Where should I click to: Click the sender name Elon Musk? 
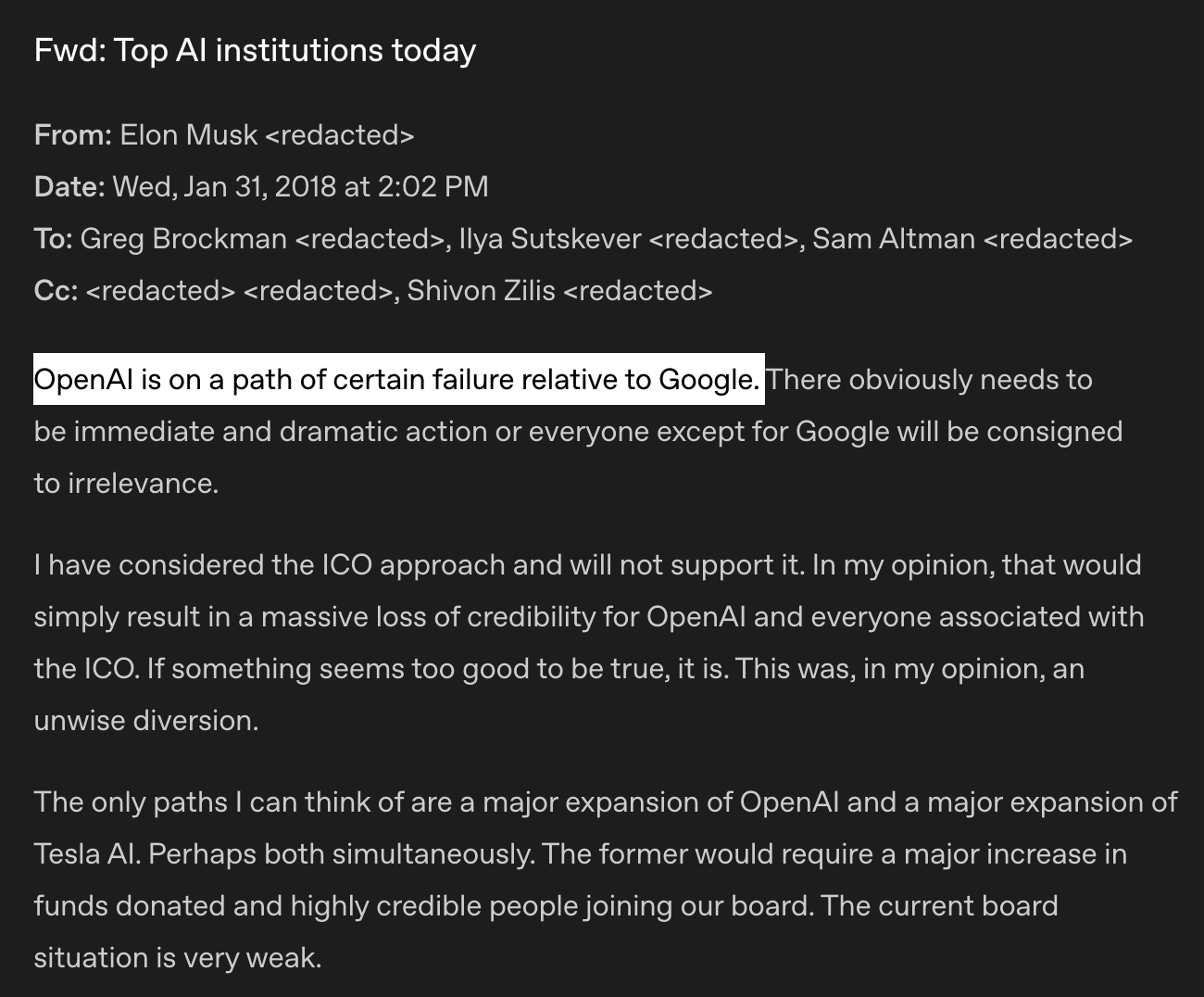pos(189,135)
